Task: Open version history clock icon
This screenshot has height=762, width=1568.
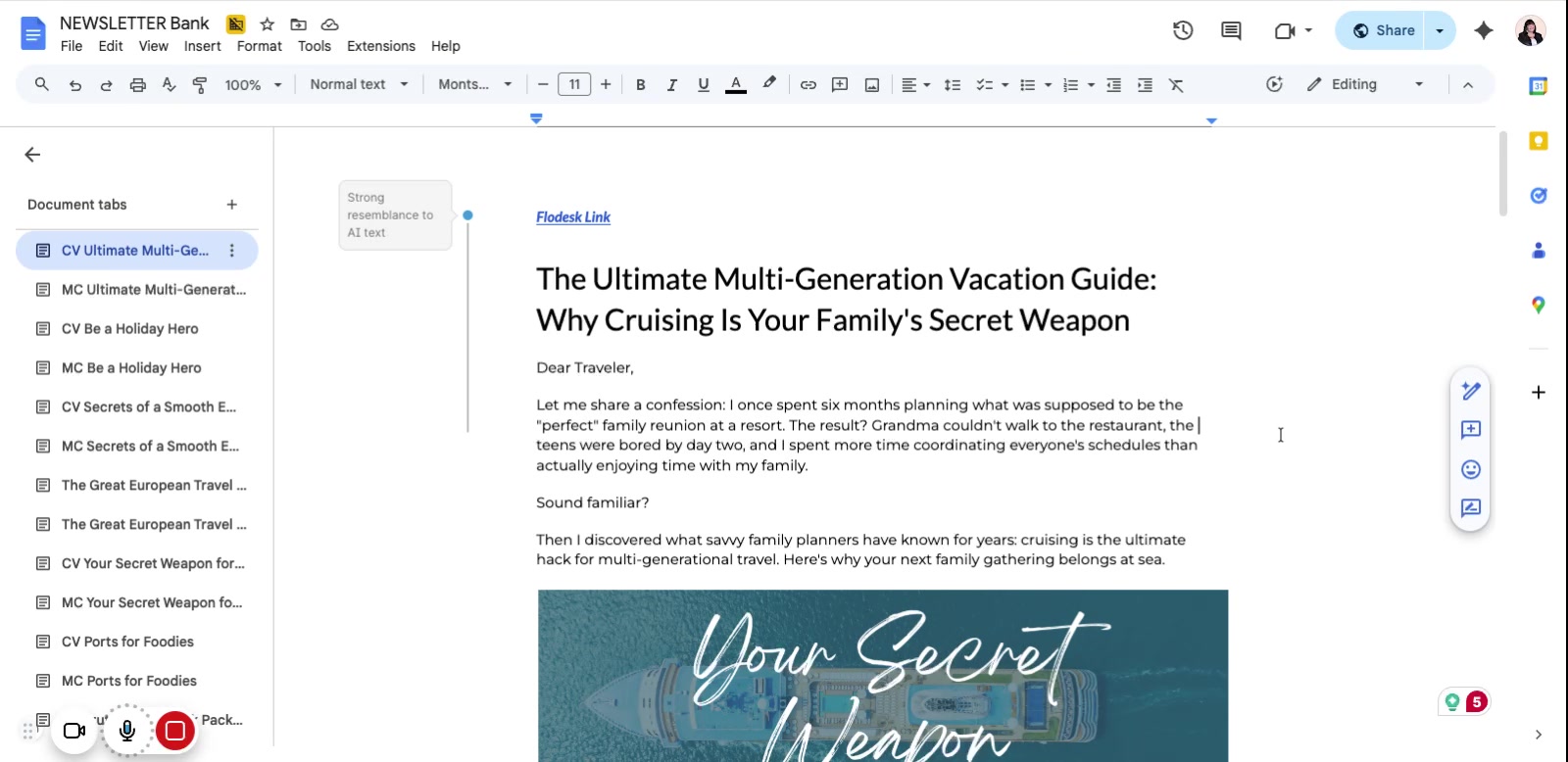Action: coord(1183,30)
